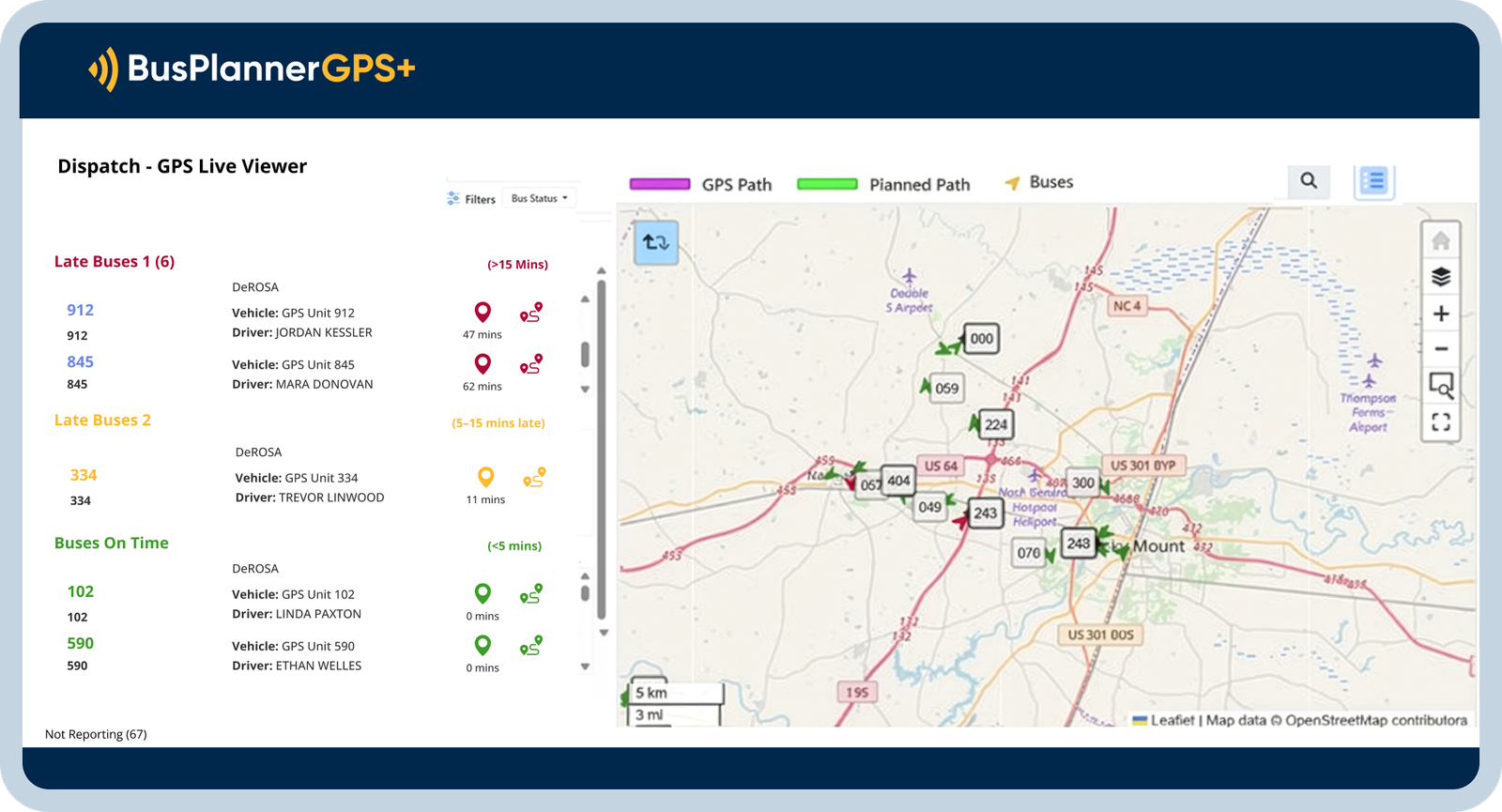Click the map home view icon
The height and width of the screenshot is (812, 1502).
(1440, 242)
